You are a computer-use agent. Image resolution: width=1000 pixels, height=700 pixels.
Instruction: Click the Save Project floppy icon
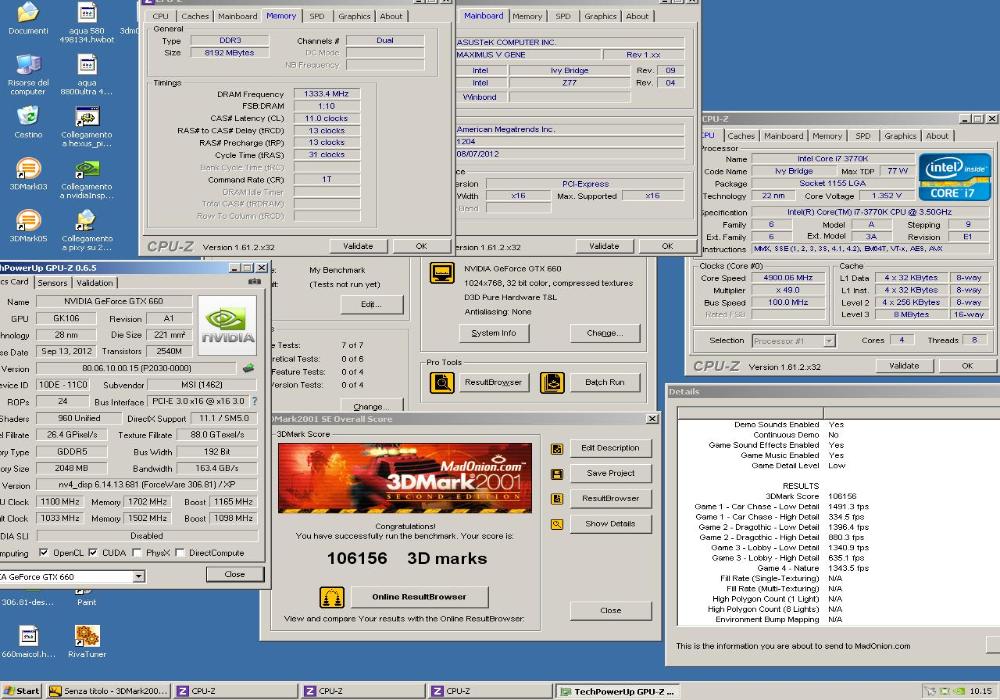click(557, 474)
